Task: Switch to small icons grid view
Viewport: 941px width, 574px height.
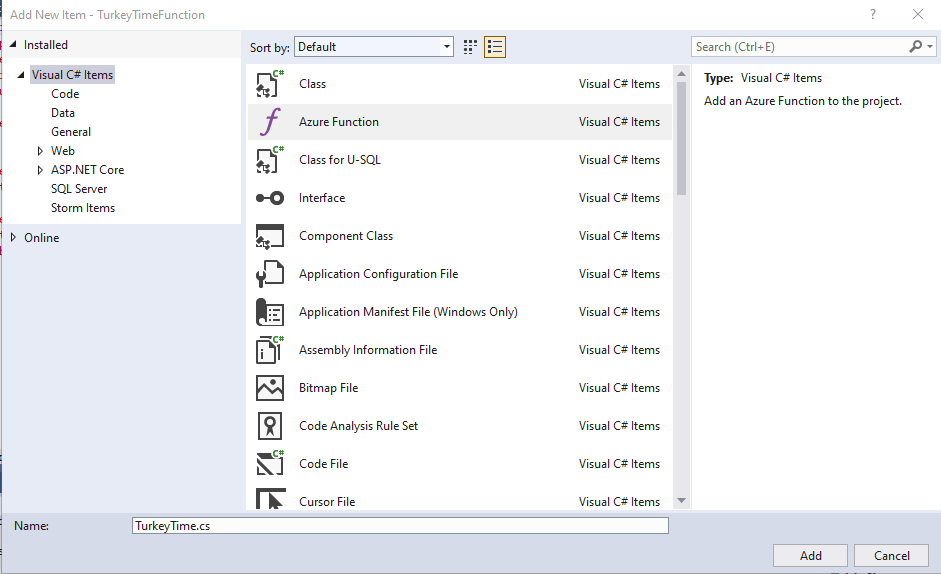Action: pyautogui.click(x=470, y=47)
